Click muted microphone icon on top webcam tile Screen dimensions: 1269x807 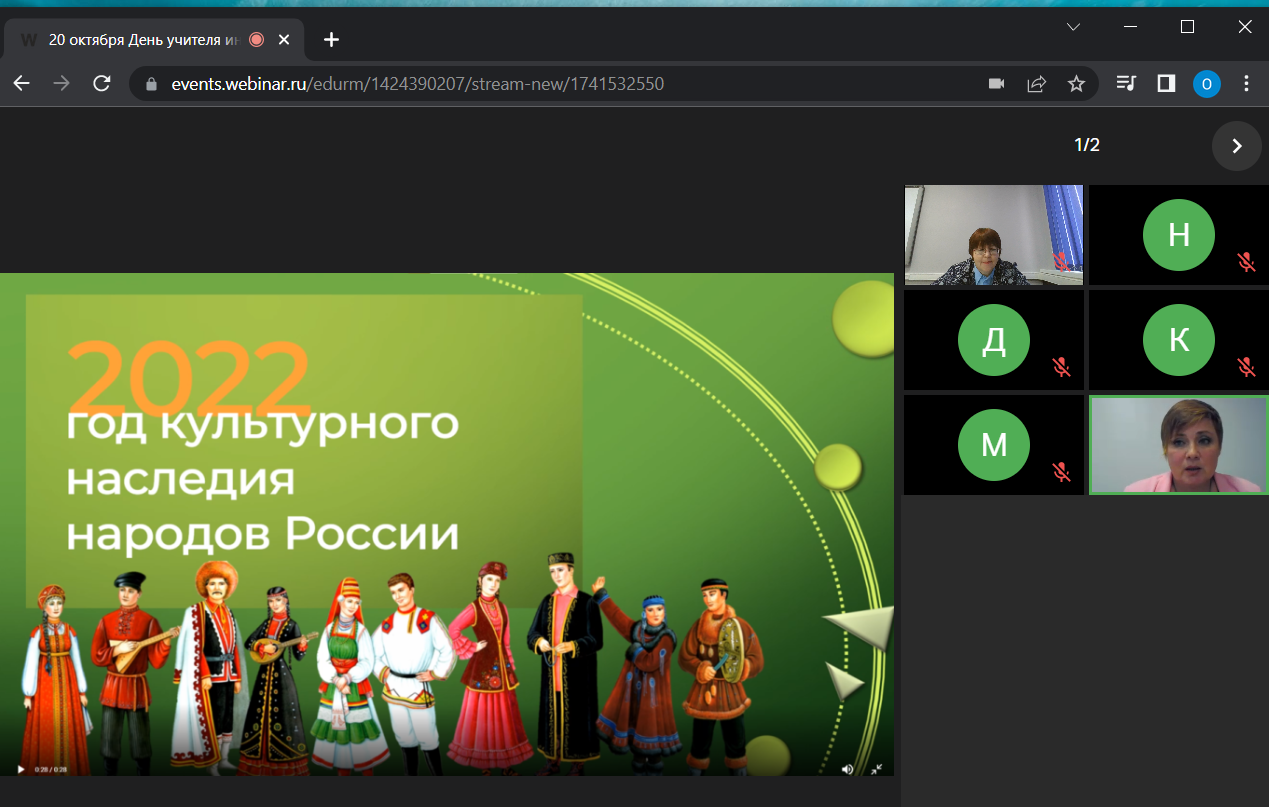click(x=1062, y=262)
